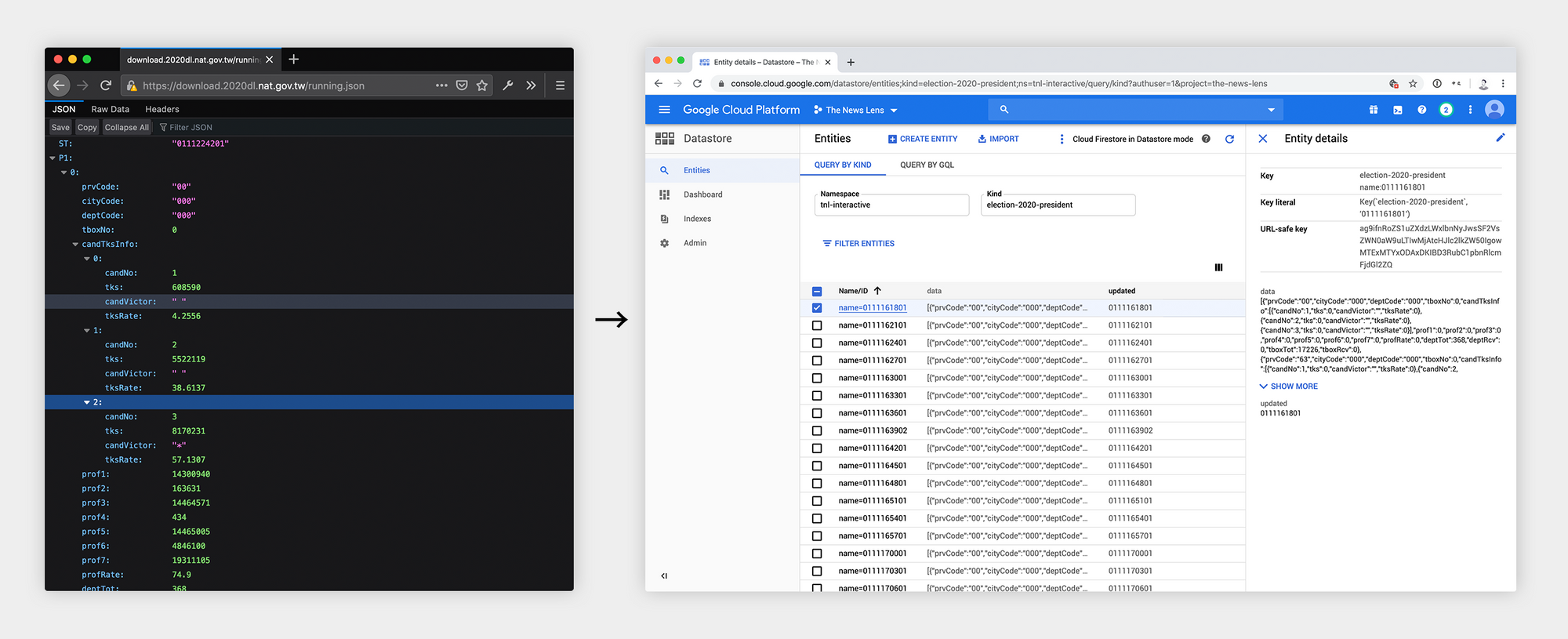Collapse candTksInfo item 1 node
This screenshot has width=1568, height=639.
pyautogui.click(x=87, y=331)
